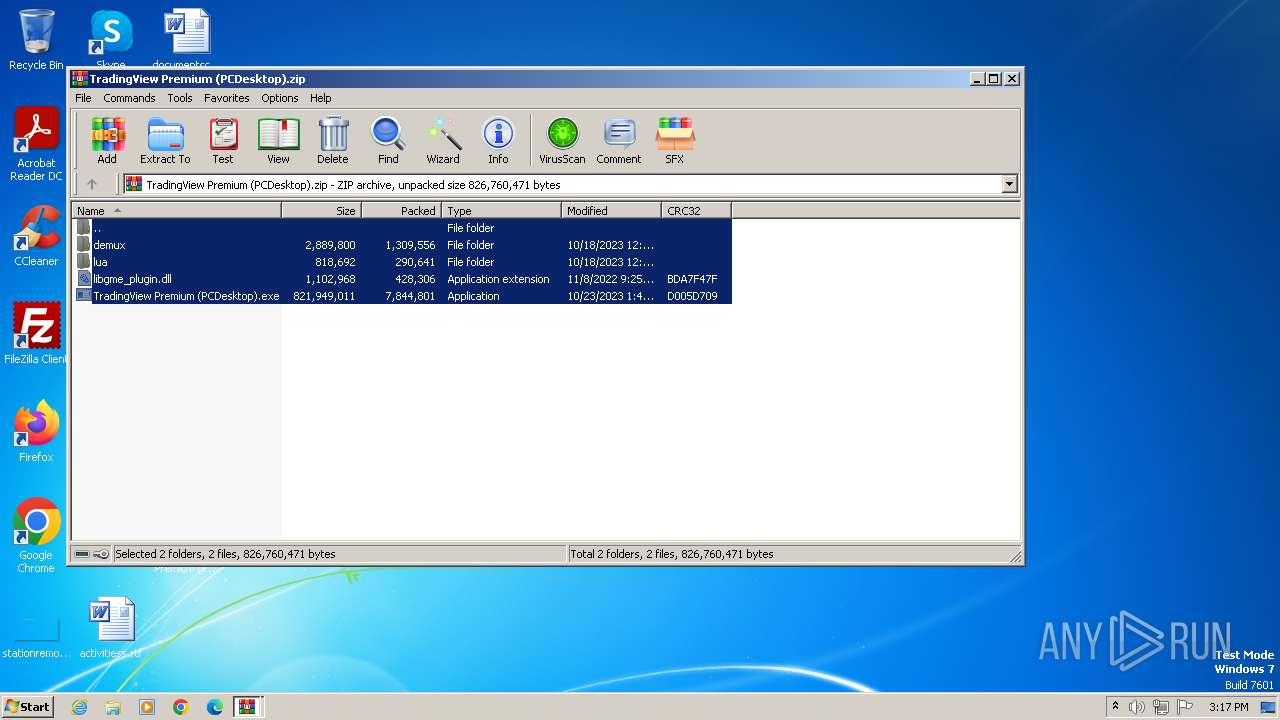
Task: Click the status bar key icon
Action: 101,554
